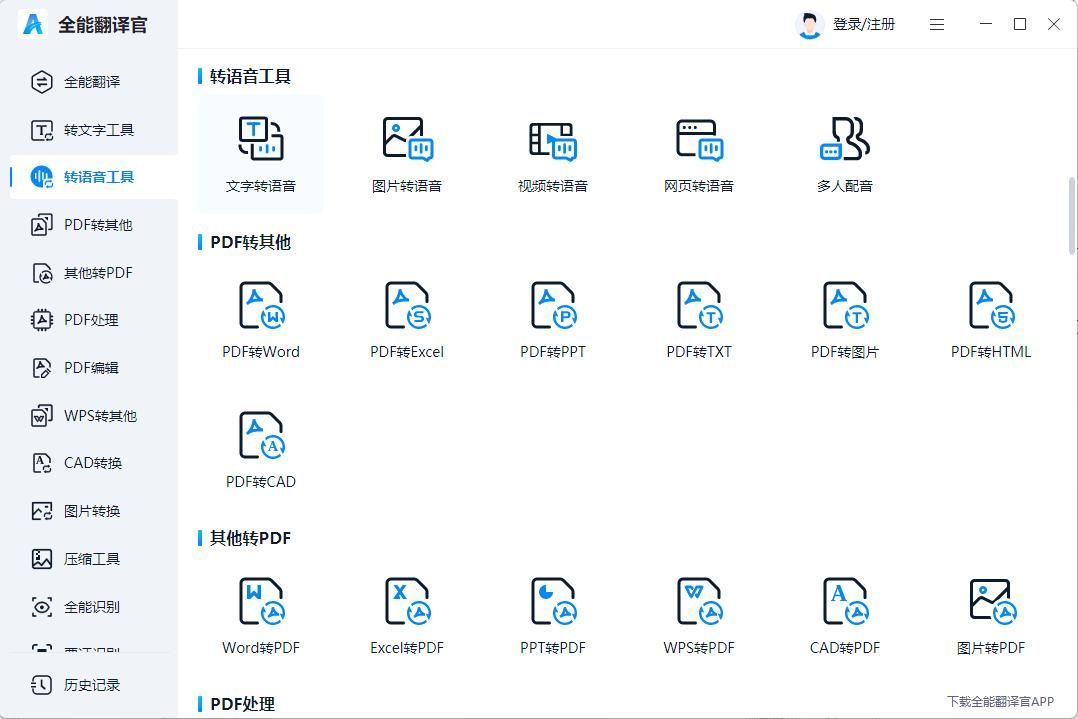Screen dimensions: 1078x719
Task: Open the 网页转语音 tool
Action: tap(697, 152)
